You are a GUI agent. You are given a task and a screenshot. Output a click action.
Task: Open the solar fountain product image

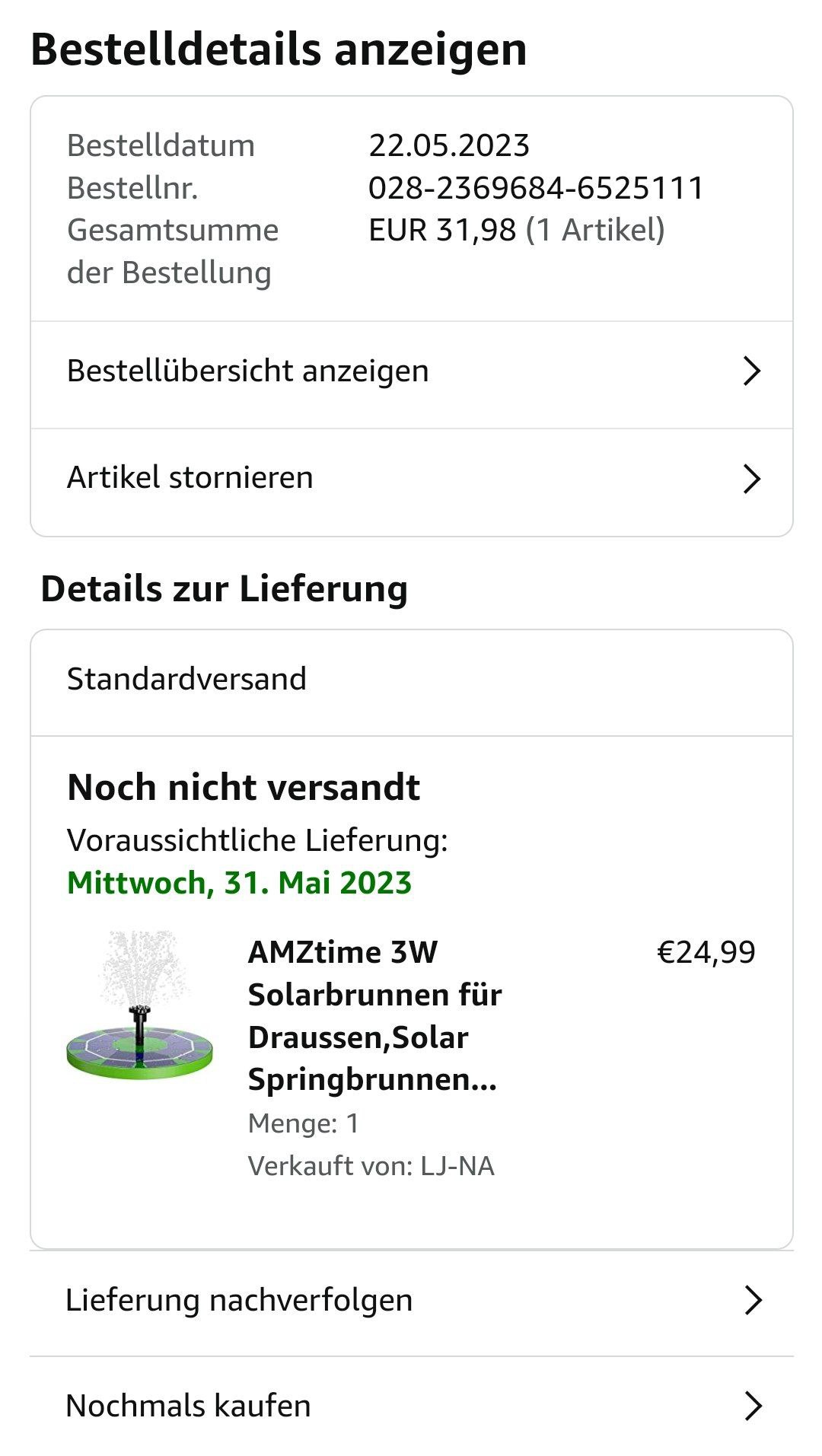139,1005
